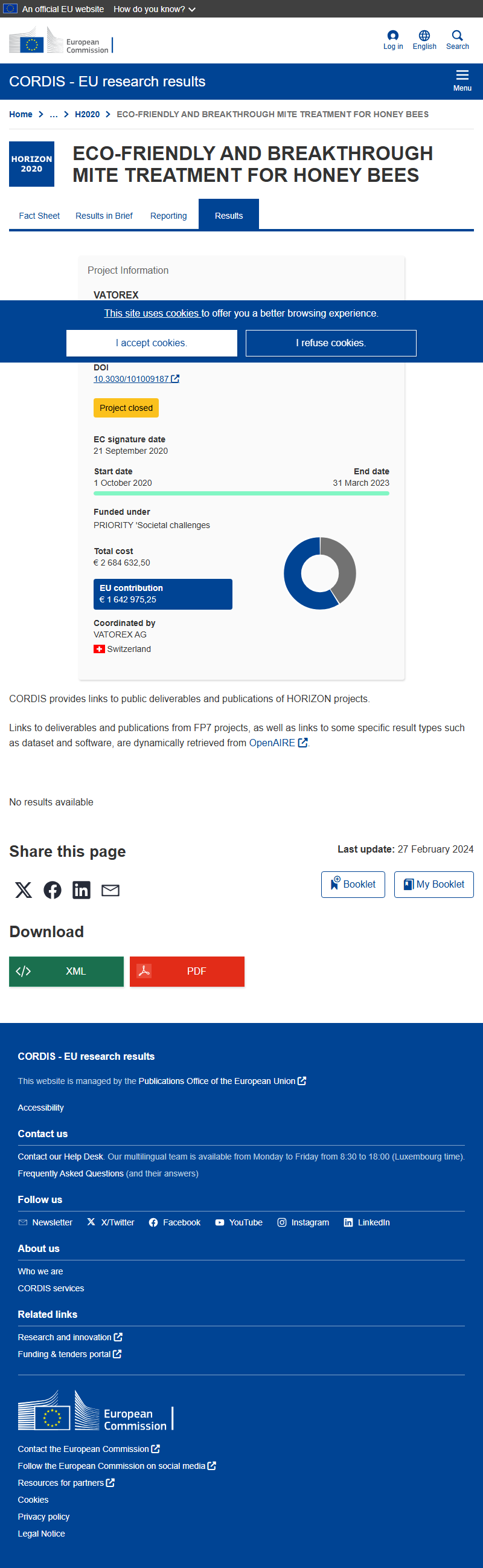Click the Switzerland flag next to coordinator country
Image resolution: width=483 pixels, height=1568 pixels.
pos(99,649)
